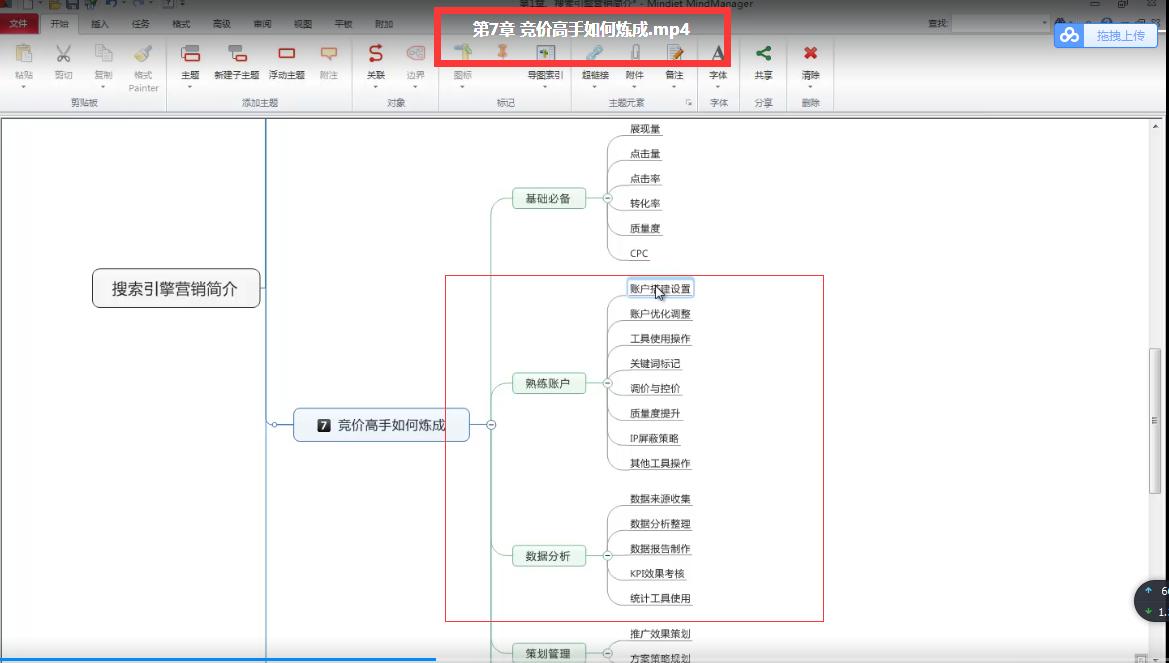The image size is (1169, 663).
Task: Click the blue video progress bar
Action: (218, 660)
